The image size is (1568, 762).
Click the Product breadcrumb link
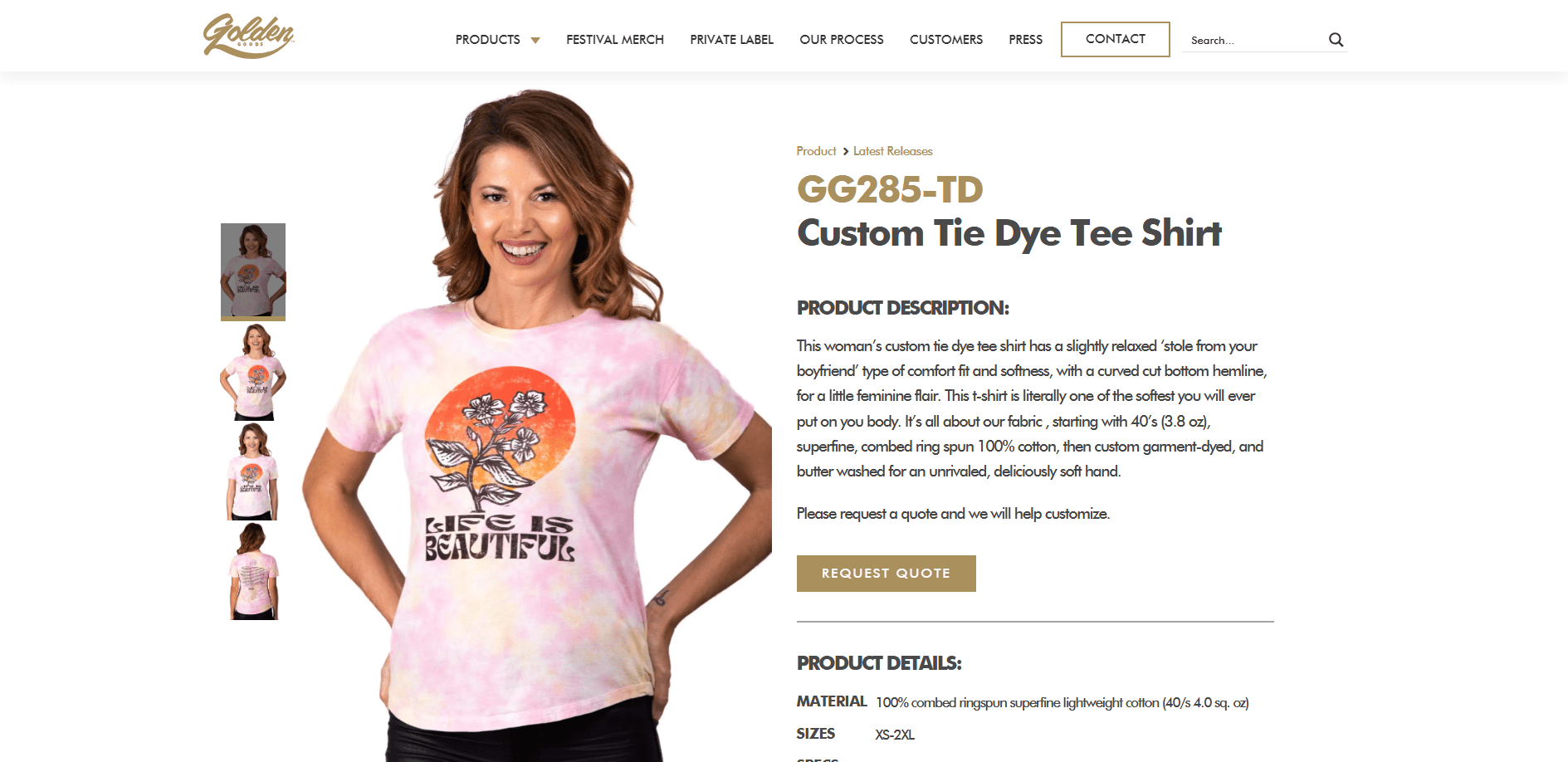pyautogui.click(x=816, y=151)
